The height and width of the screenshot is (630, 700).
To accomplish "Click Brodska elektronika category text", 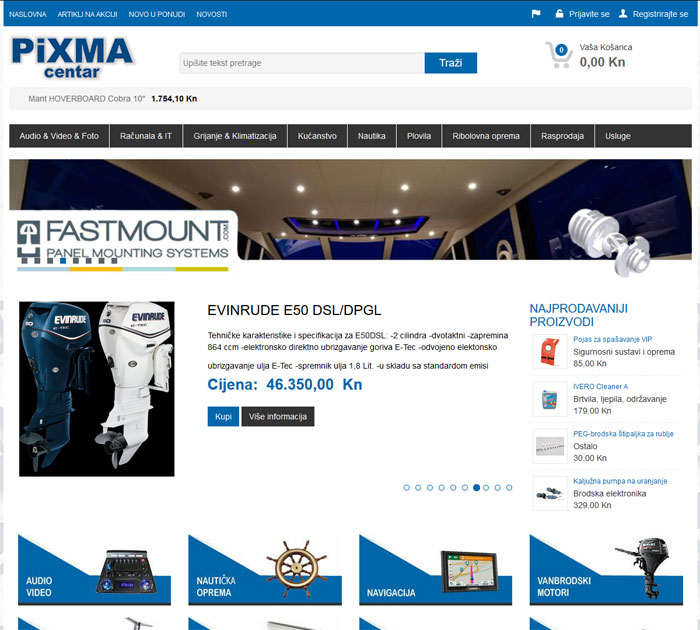I will click(x=609, y=494).
